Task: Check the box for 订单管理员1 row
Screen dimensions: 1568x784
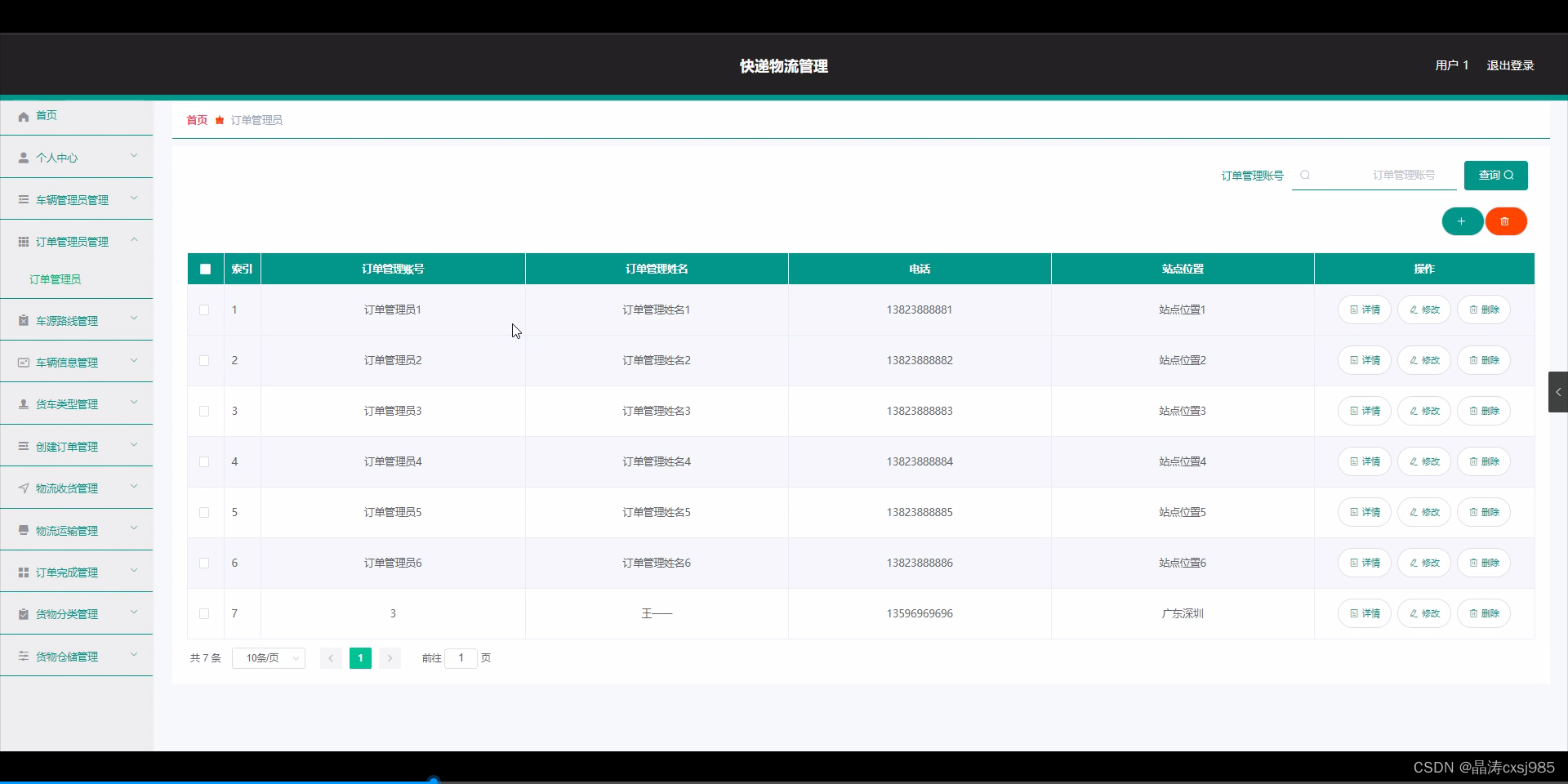Action: (204, 310)
